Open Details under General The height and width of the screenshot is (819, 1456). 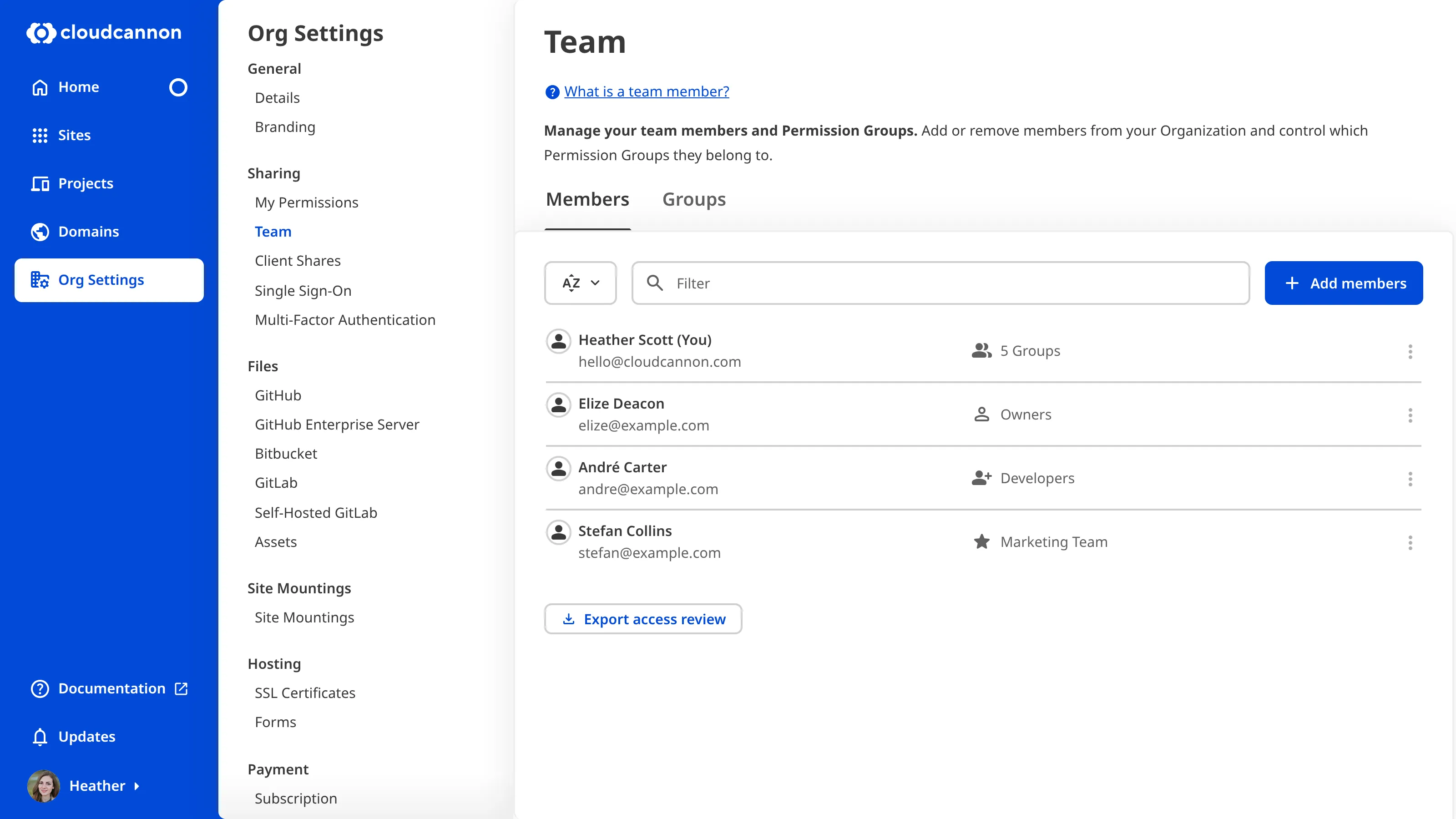(277, 98)
